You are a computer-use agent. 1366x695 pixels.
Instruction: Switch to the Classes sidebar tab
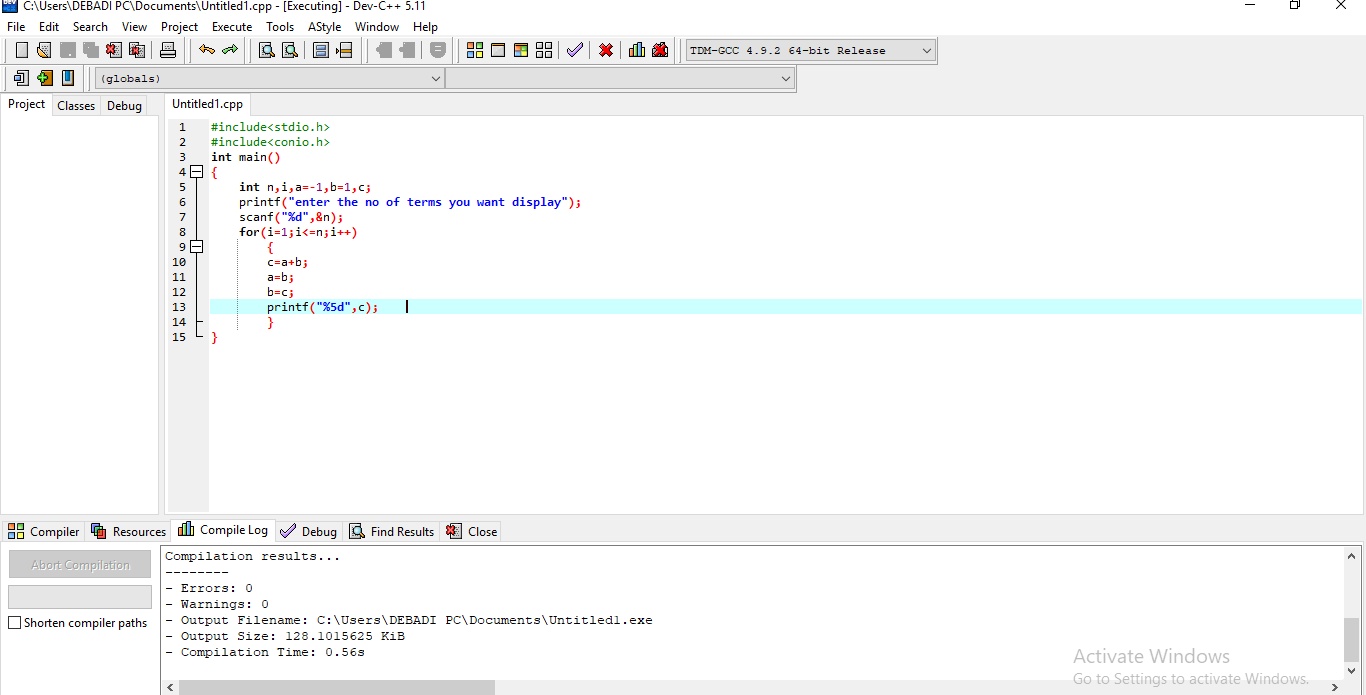point(76,106)
